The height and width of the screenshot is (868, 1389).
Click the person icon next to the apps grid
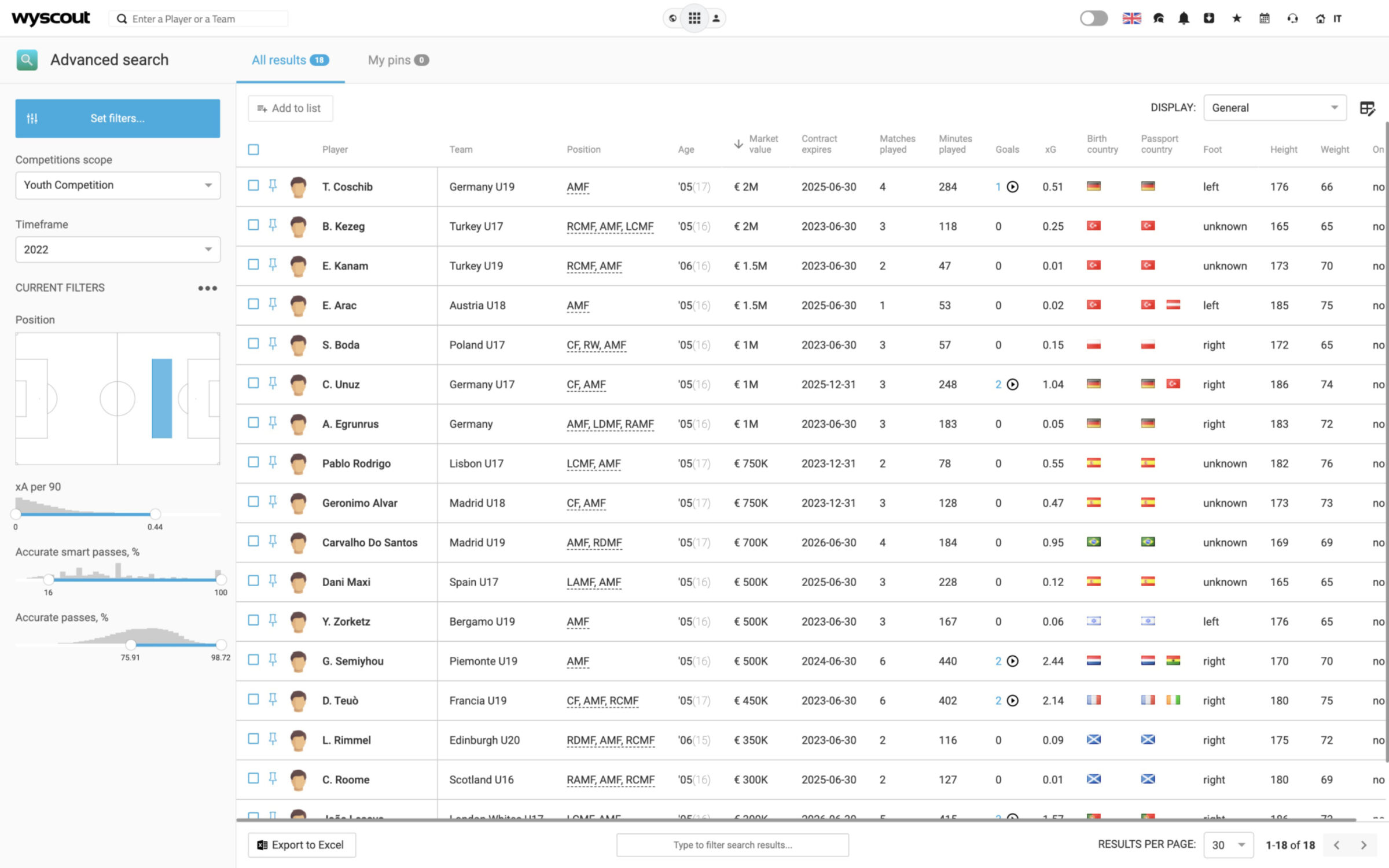(716, 18)
